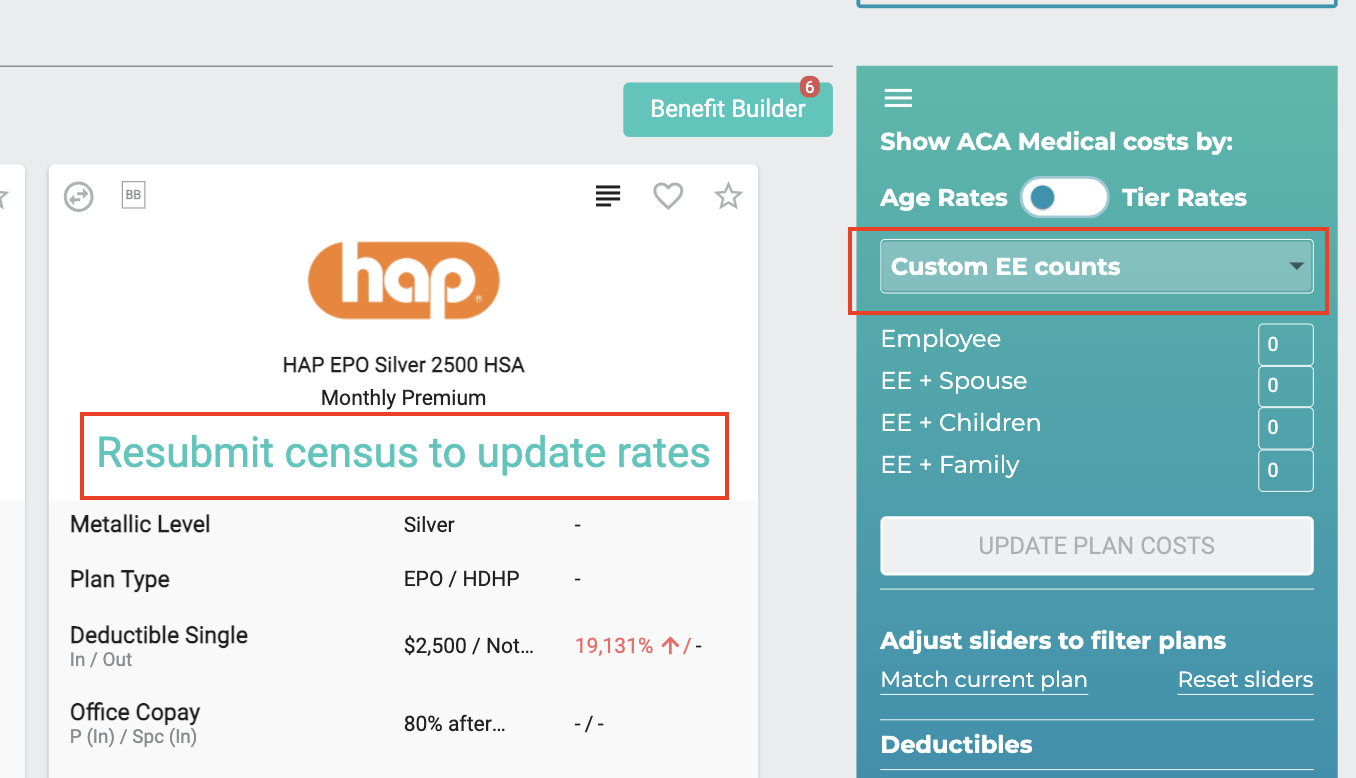This screenshot has width=1356, height=778.
Task: Click the BB icon on the HAP card
Action: 133,195
